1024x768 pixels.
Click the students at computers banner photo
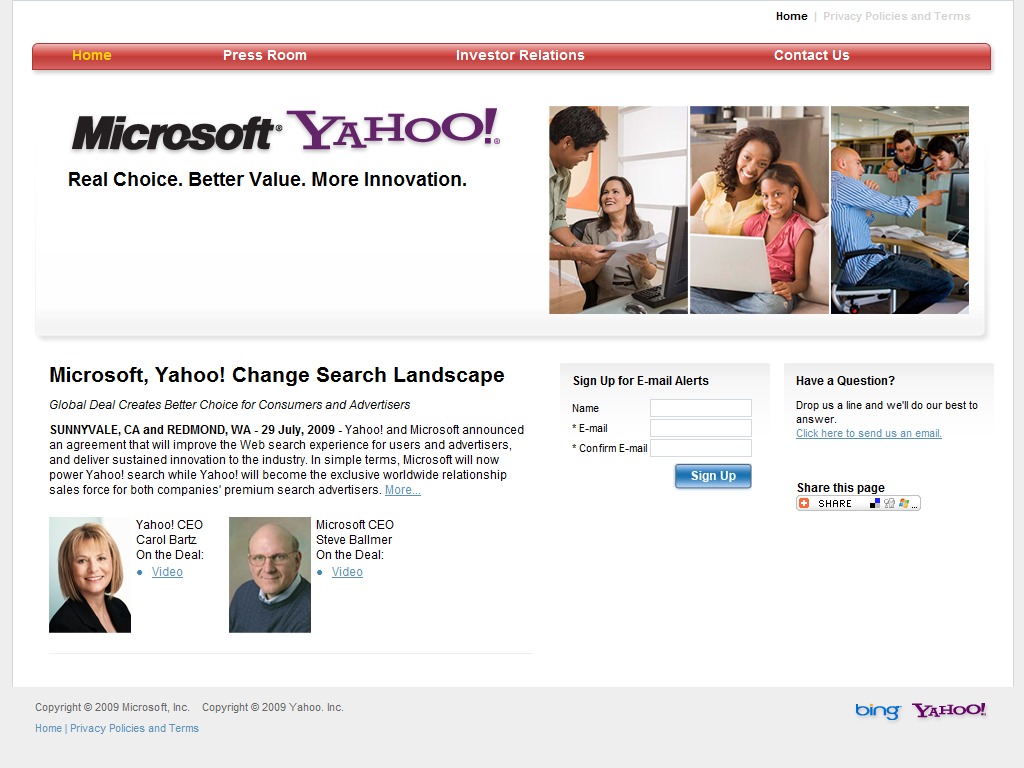tap(900, 210)
